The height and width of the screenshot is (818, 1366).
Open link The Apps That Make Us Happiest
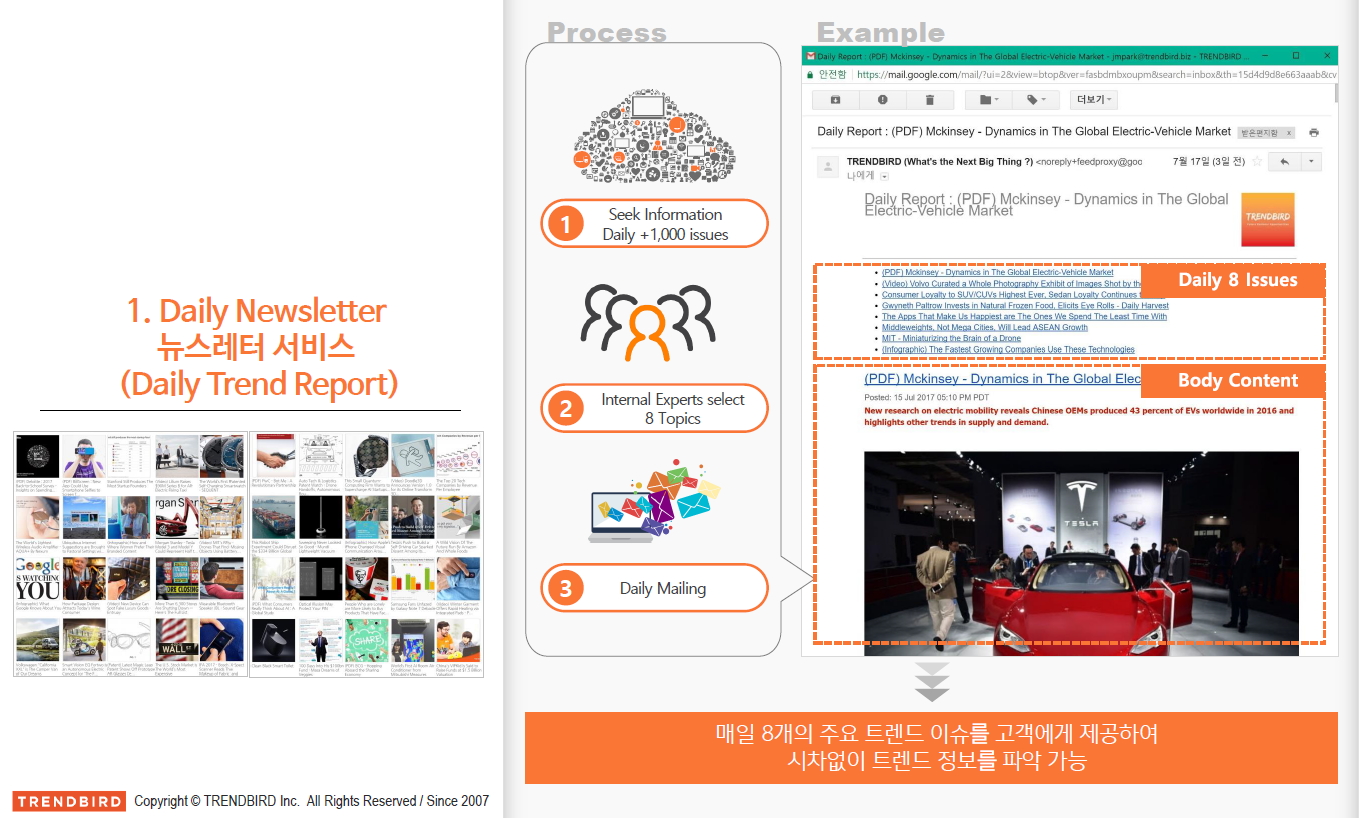pyautogui.click(x=1024, y=317)
